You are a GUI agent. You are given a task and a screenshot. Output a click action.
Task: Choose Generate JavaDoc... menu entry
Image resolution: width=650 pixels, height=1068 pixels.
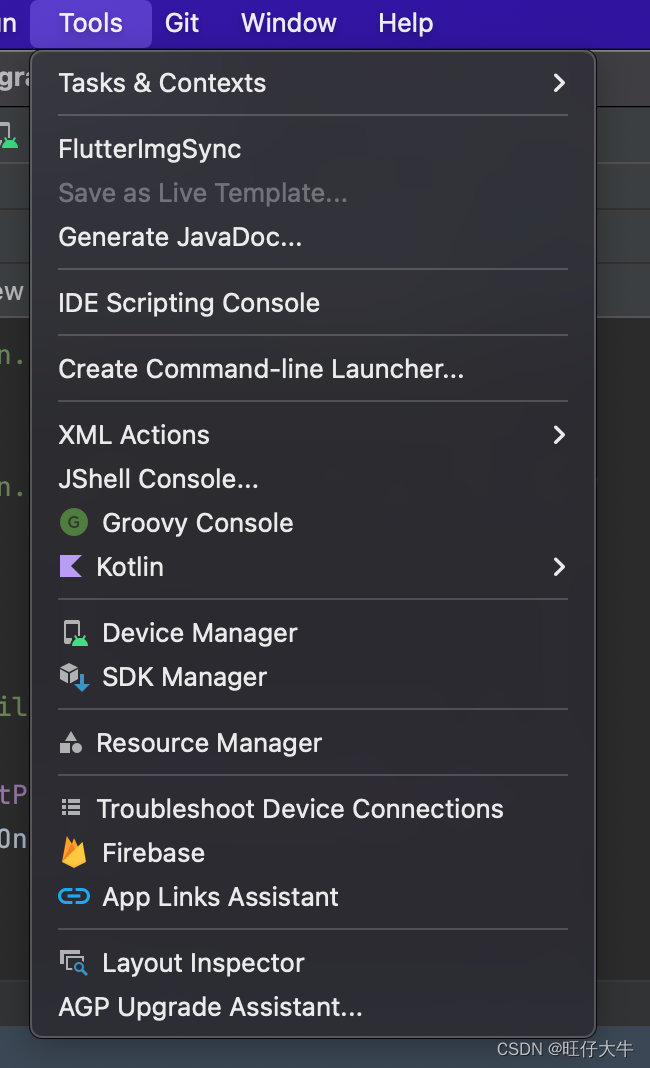180,237
